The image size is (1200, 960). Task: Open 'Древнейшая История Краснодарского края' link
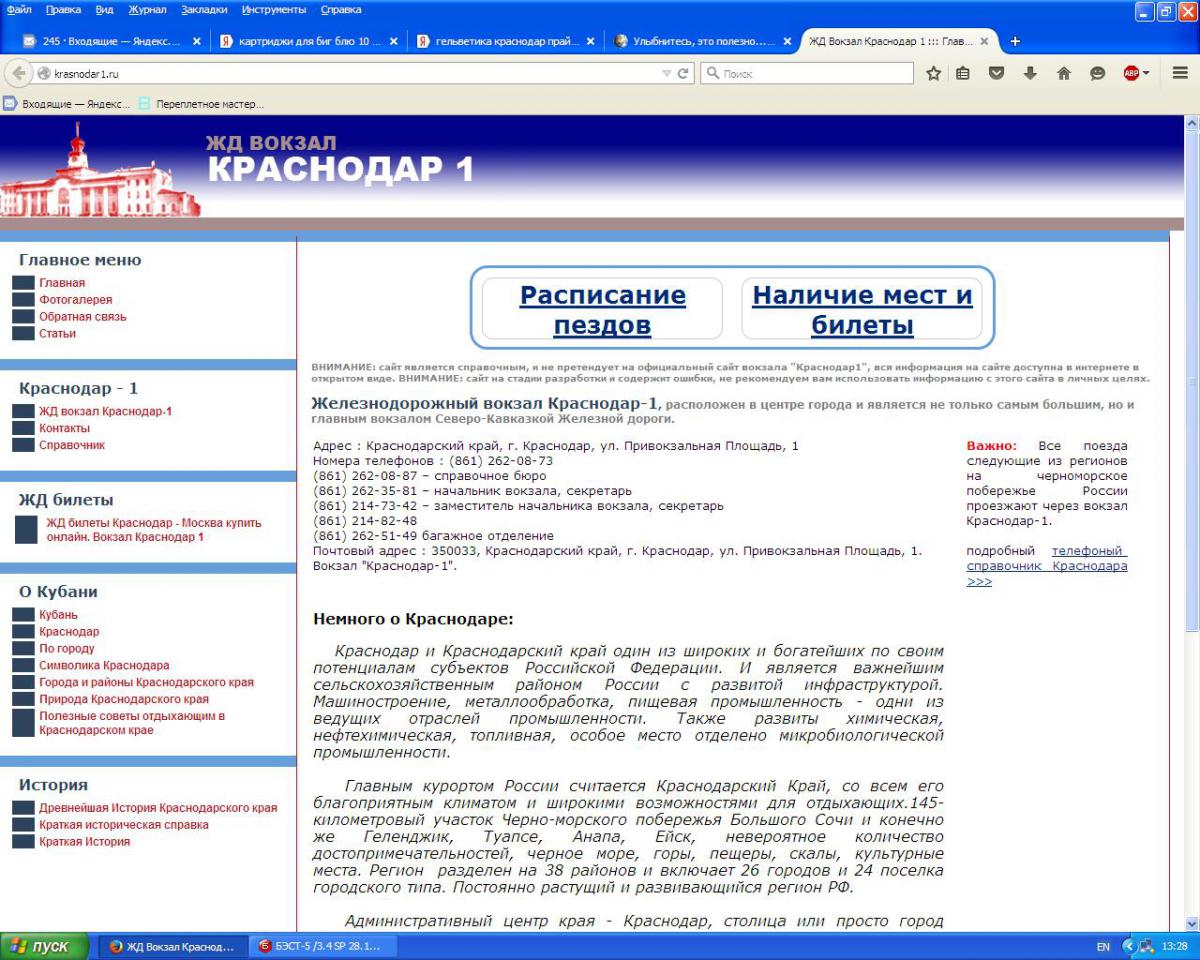coord(159,808)
